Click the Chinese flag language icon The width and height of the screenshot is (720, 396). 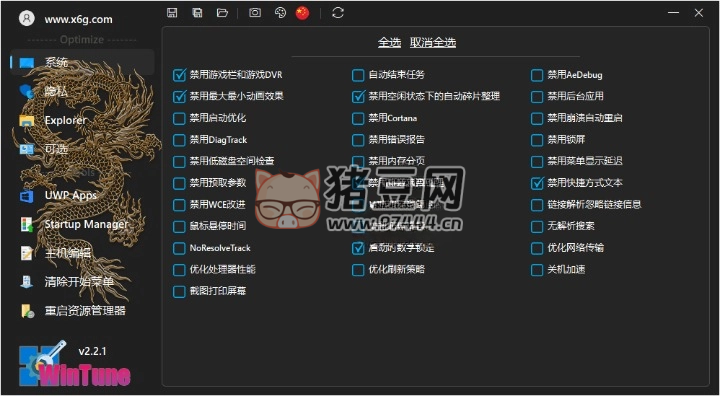point(302,13)
